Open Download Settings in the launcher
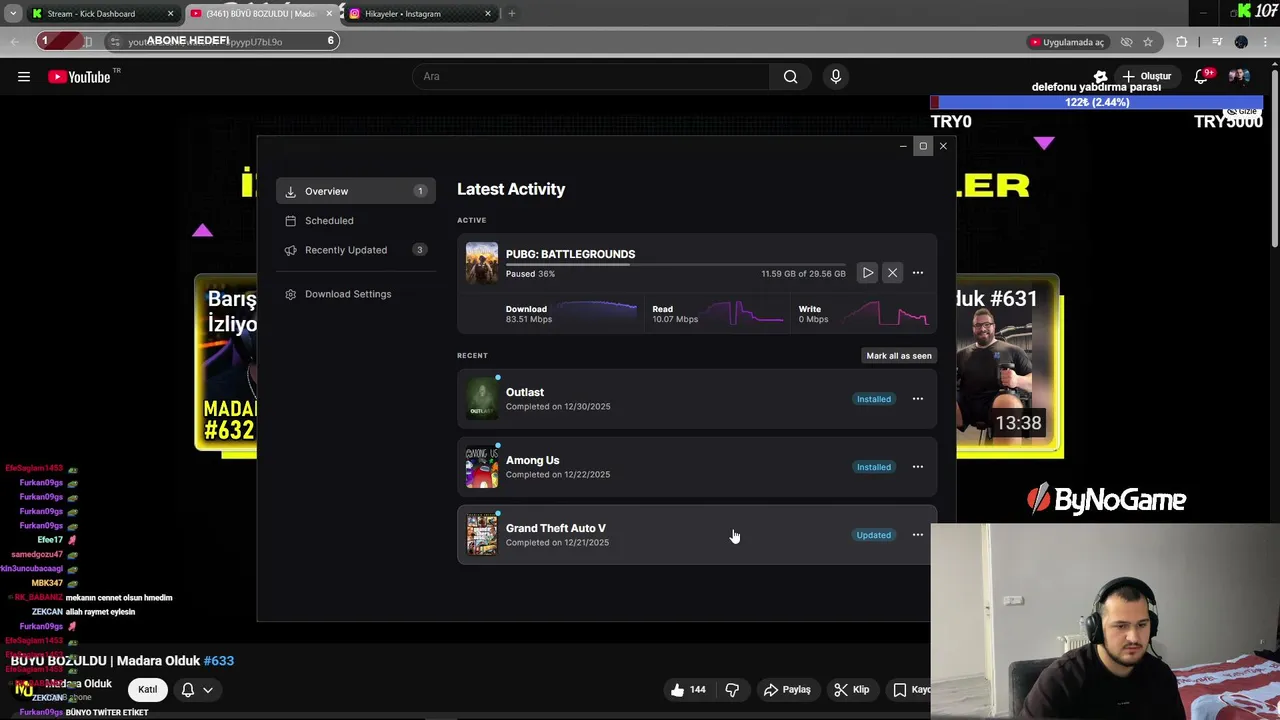1280x720 pixels. 355,294
